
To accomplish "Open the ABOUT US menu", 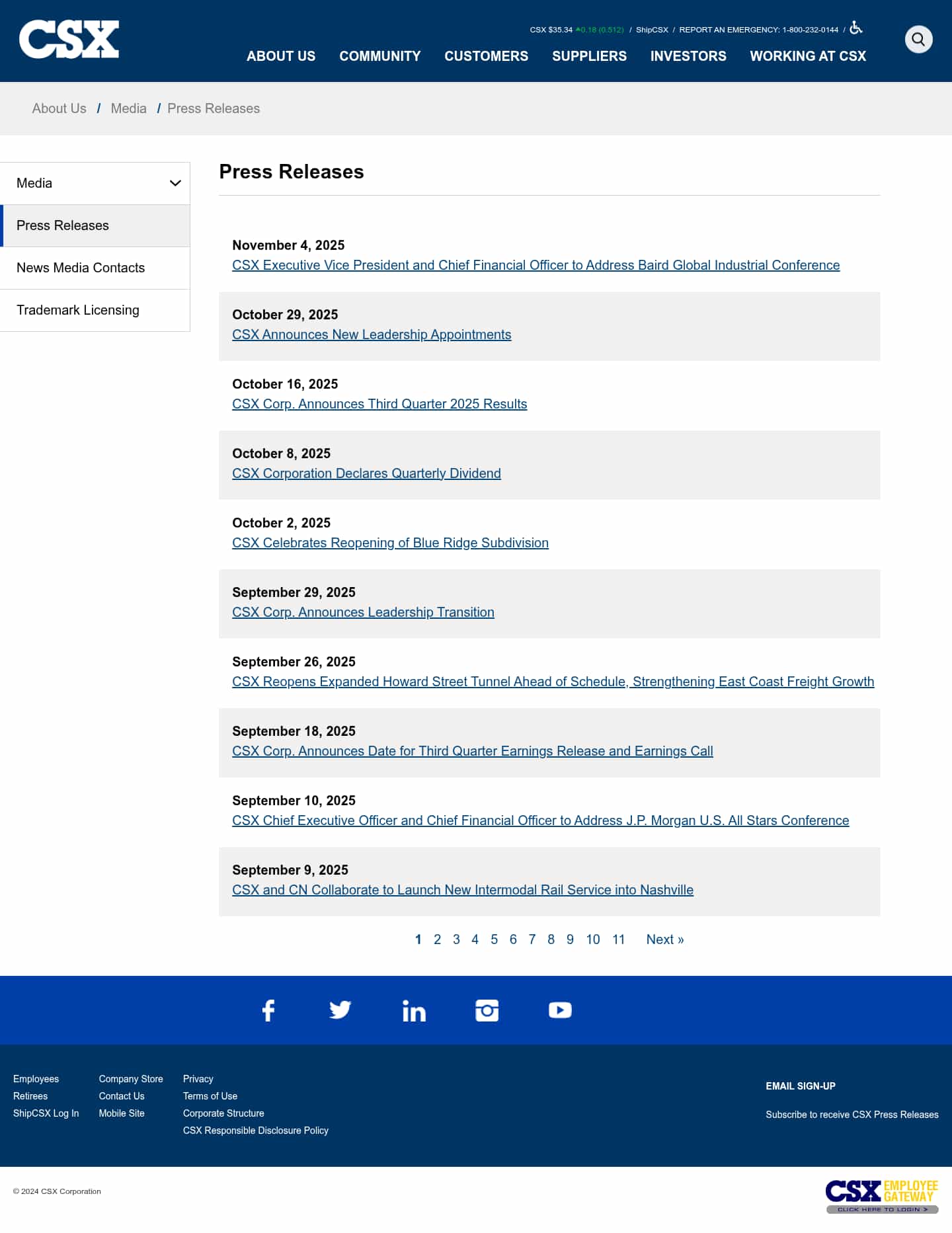I will 281,56.
